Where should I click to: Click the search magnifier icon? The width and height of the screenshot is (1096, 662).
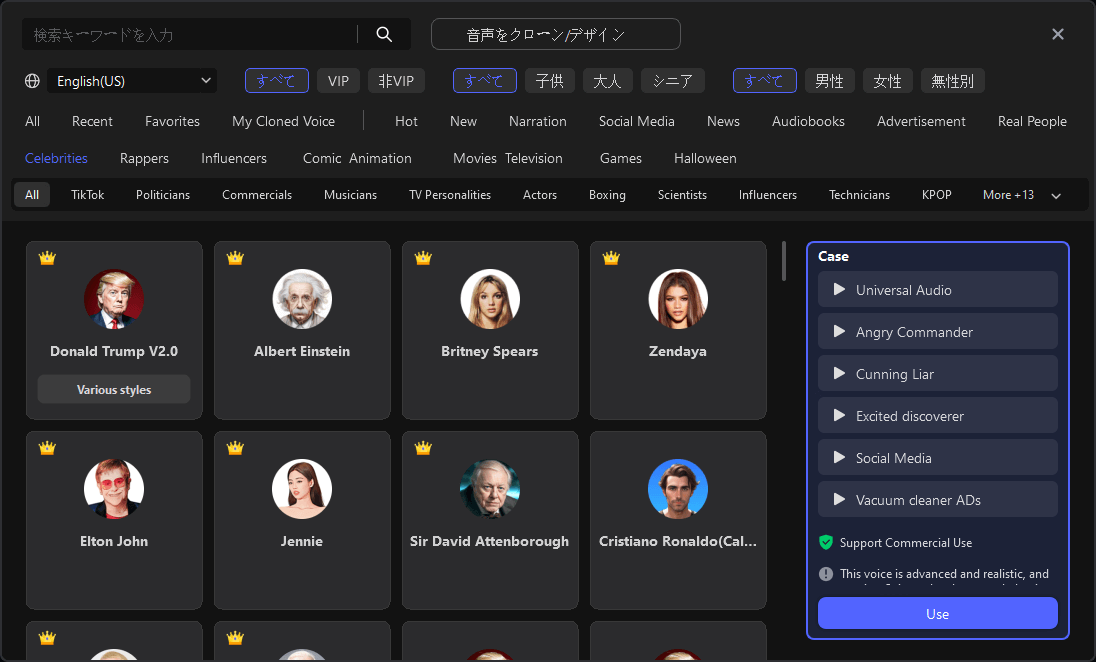[x=384, y=34]
